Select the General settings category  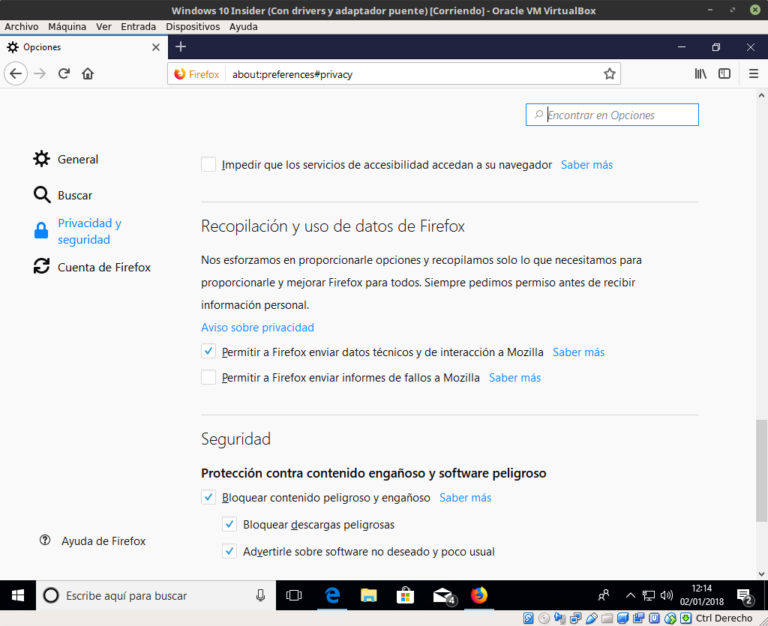click(x=66, y=159)
